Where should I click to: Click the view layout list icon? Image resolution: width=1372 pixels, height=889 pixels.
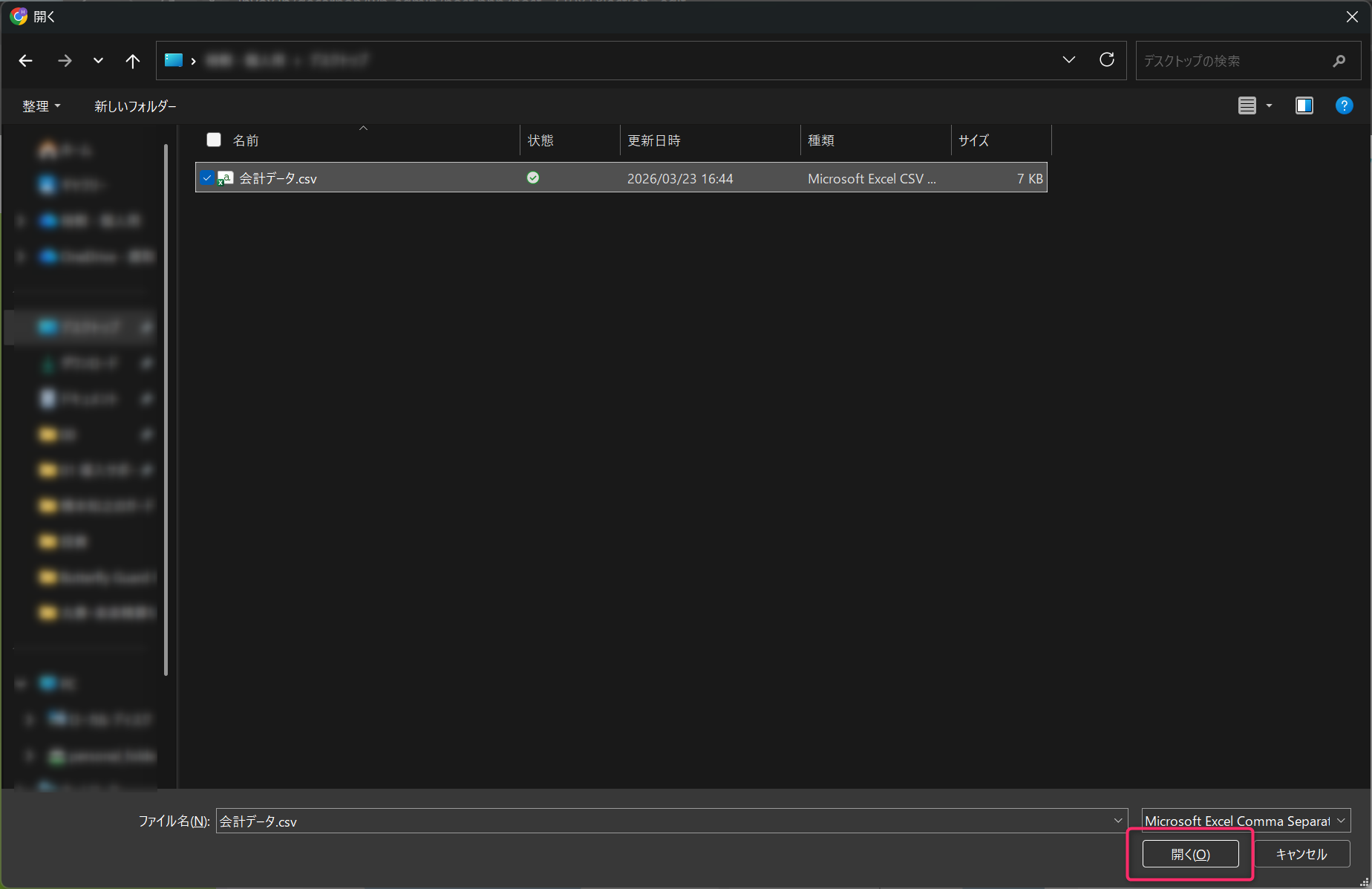pos(1247,106)
